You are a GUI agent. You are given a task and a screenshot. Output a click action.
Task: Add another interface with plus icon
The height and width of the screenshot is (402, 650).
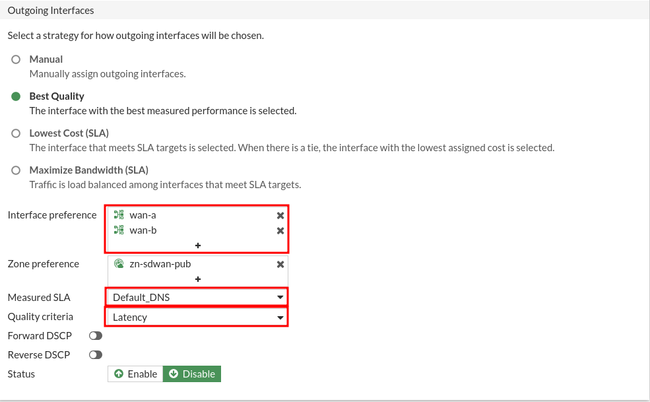[198, 245]
